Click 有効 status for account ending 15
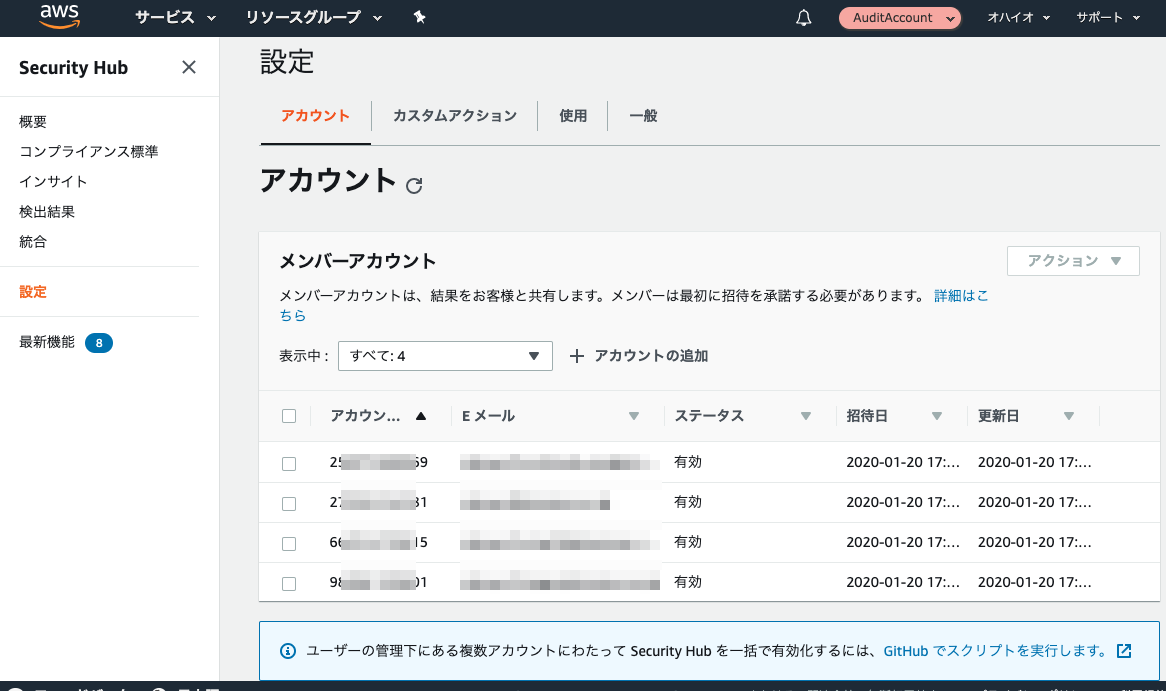The width and height of the screenshot is (1166, 691). point(688,542)
